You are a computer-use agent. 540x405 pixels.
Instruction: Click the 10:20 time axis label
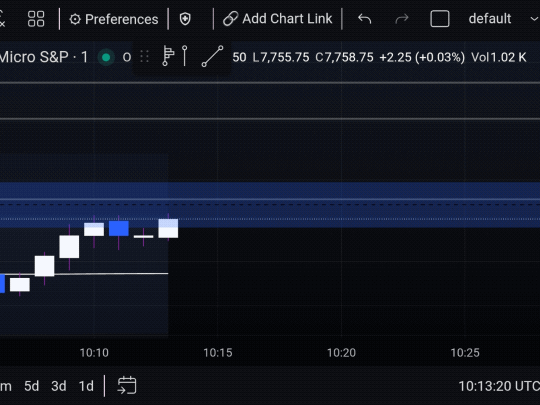pos(341,353)
